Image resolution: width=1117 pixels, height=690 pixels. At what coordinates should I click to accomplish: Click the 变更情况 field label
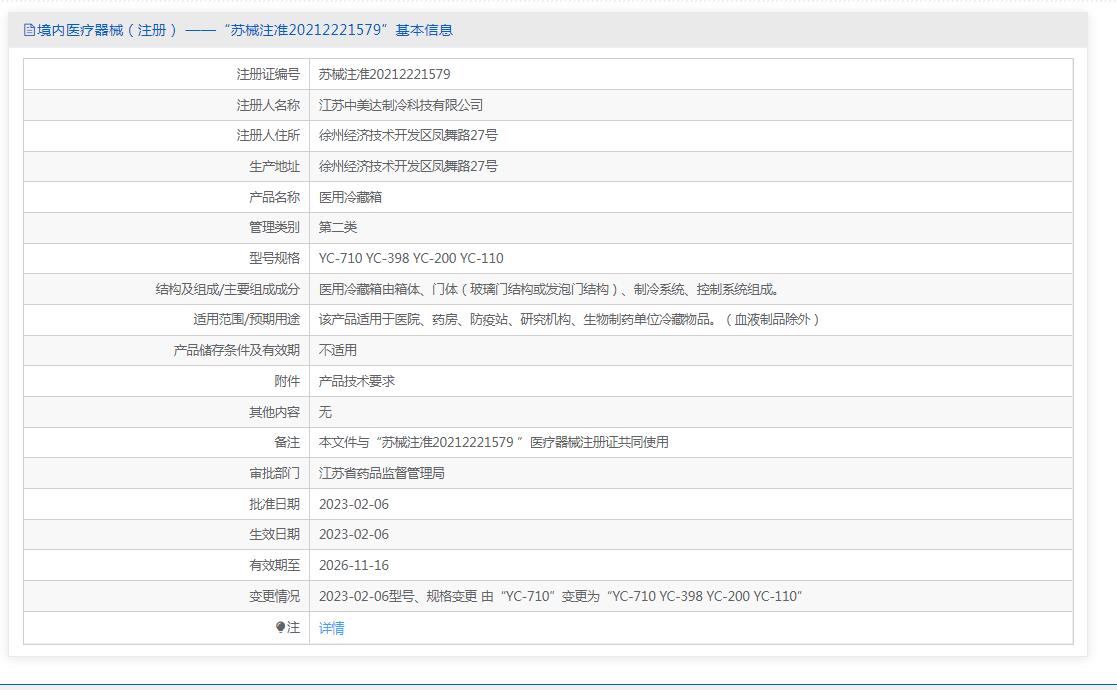tap(274, 596)
